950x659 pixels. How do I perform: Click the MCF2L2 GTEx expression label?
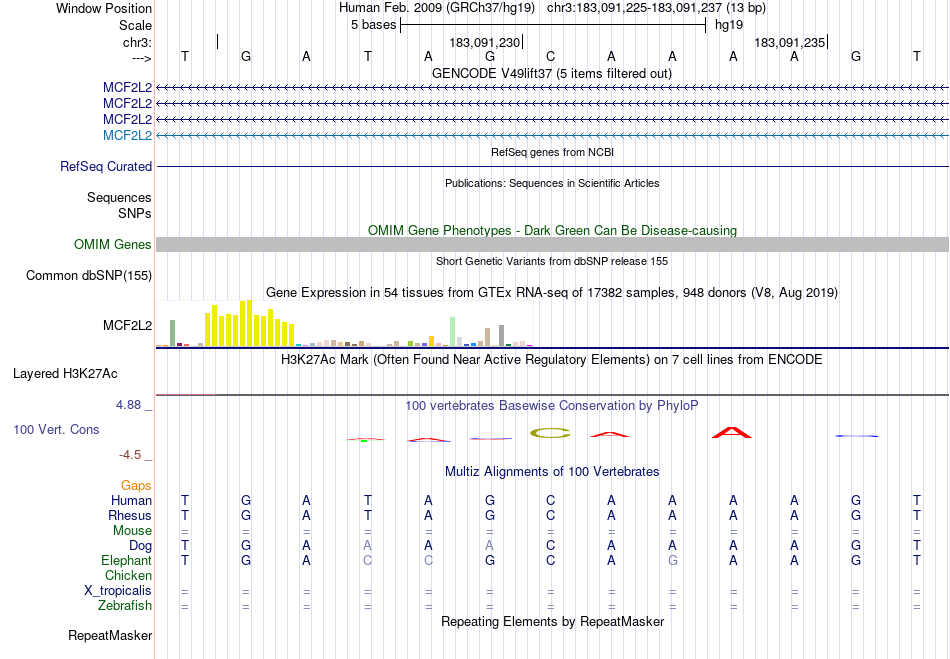[x=127, y=325]
